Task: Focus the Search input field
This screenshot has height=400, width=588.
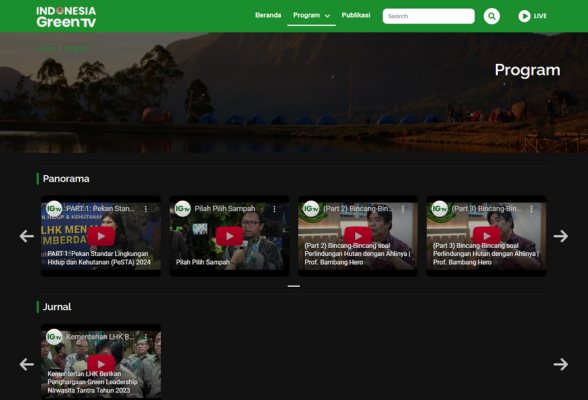Action: click(x=429, y=16)
